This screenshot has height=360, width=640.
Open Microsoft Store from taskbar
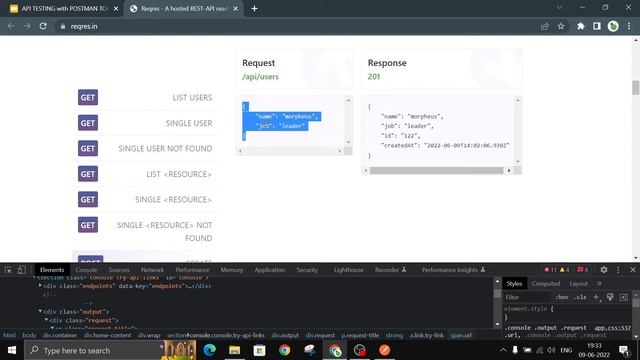[x=260, y=350]
